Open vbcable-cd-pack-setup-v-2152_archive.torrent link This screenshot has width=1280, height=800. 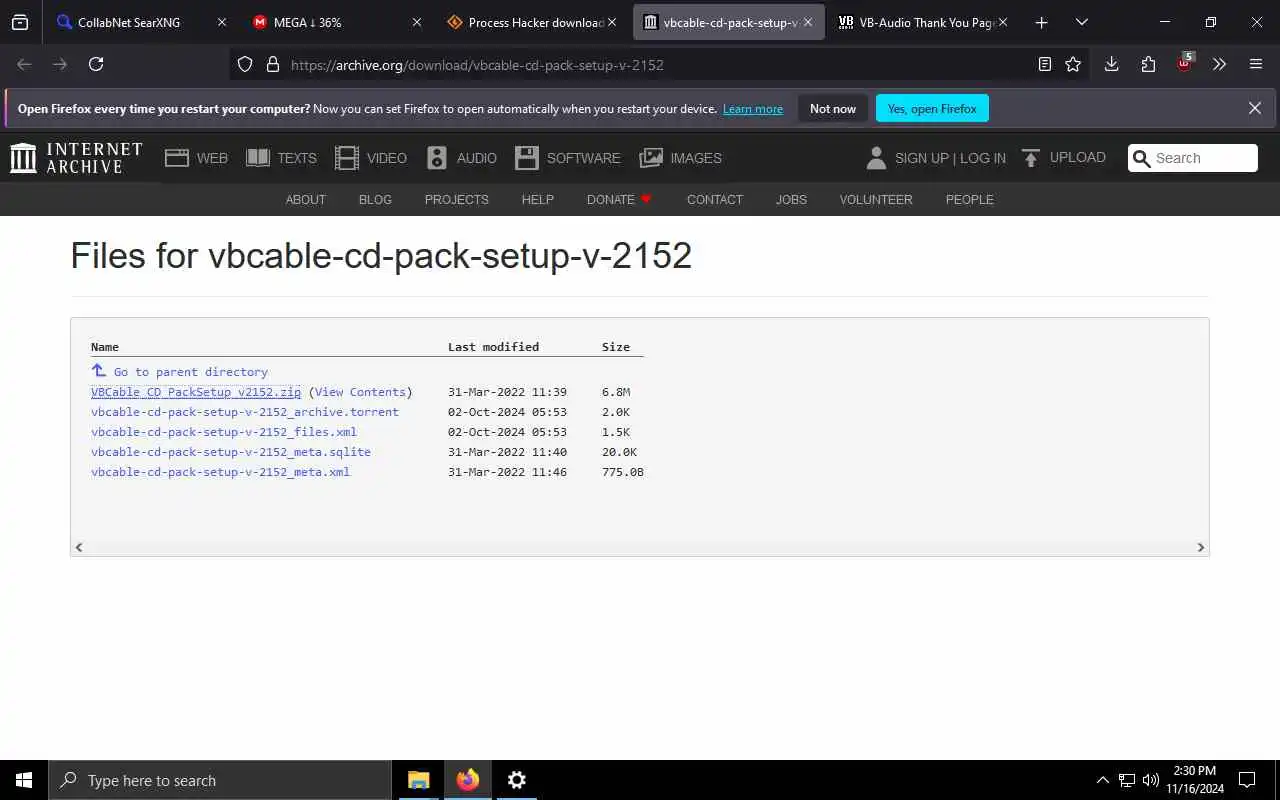(x=245, y=412)
